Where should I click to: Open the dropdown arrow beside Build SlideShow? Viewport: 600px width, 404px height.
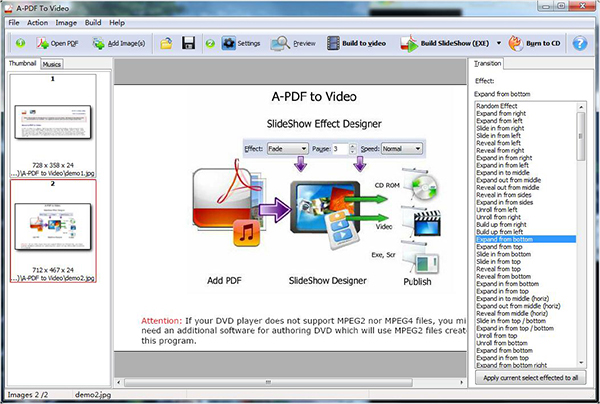496,44
